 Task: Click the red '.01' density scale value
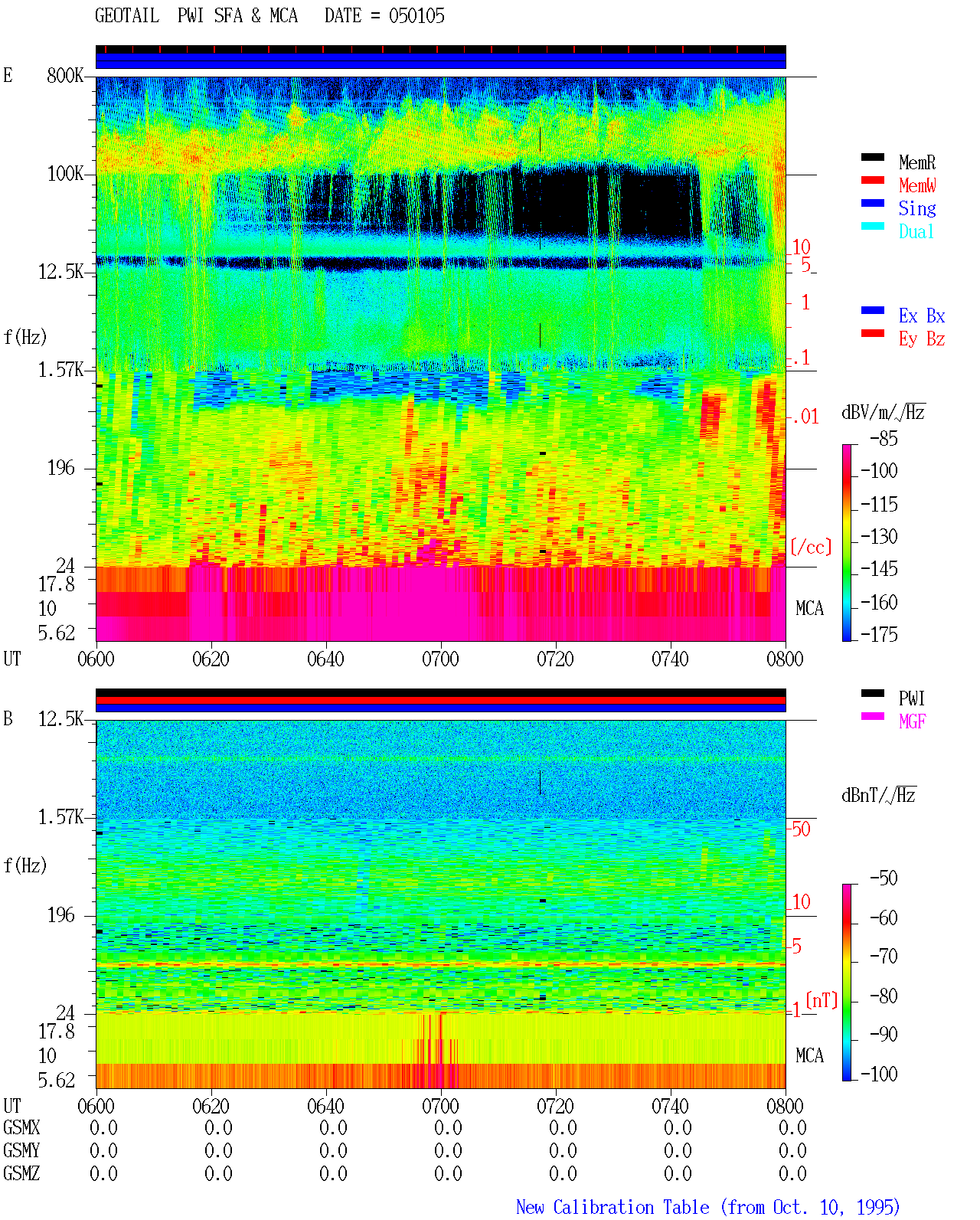(805, 417)
